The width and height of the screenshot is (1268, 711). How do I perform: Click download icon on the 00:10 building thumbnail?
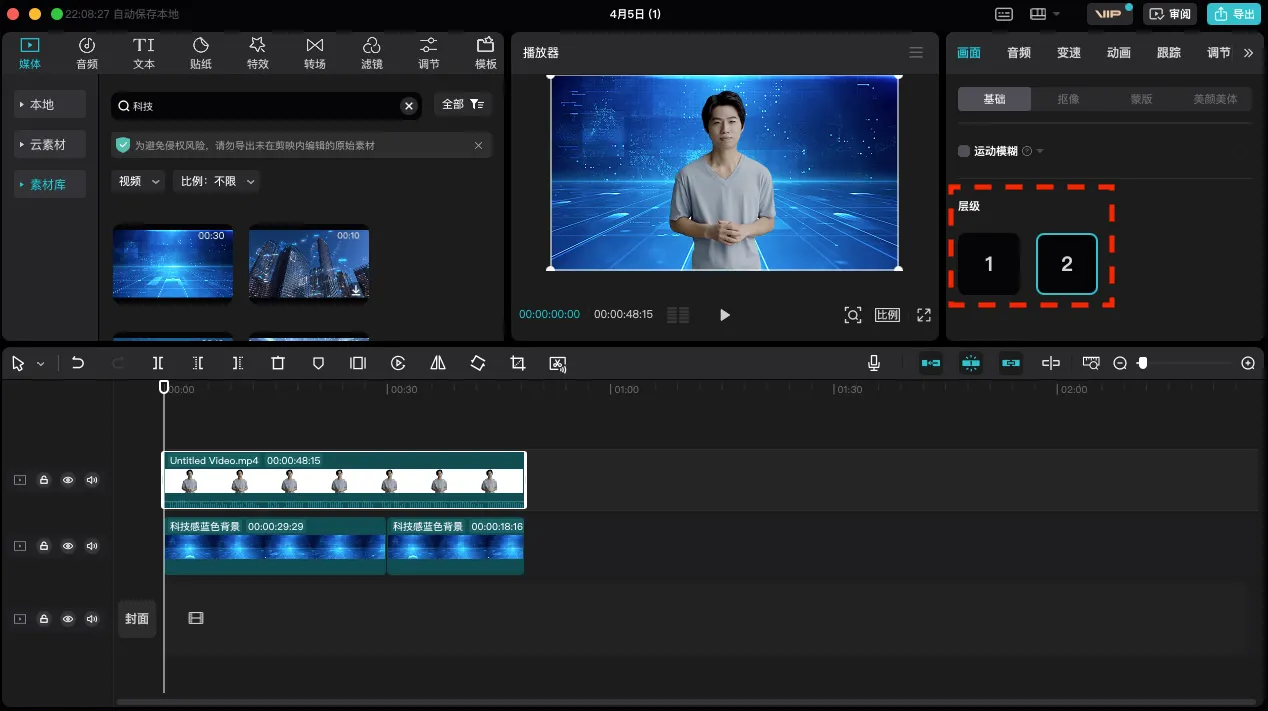[356, 290]
